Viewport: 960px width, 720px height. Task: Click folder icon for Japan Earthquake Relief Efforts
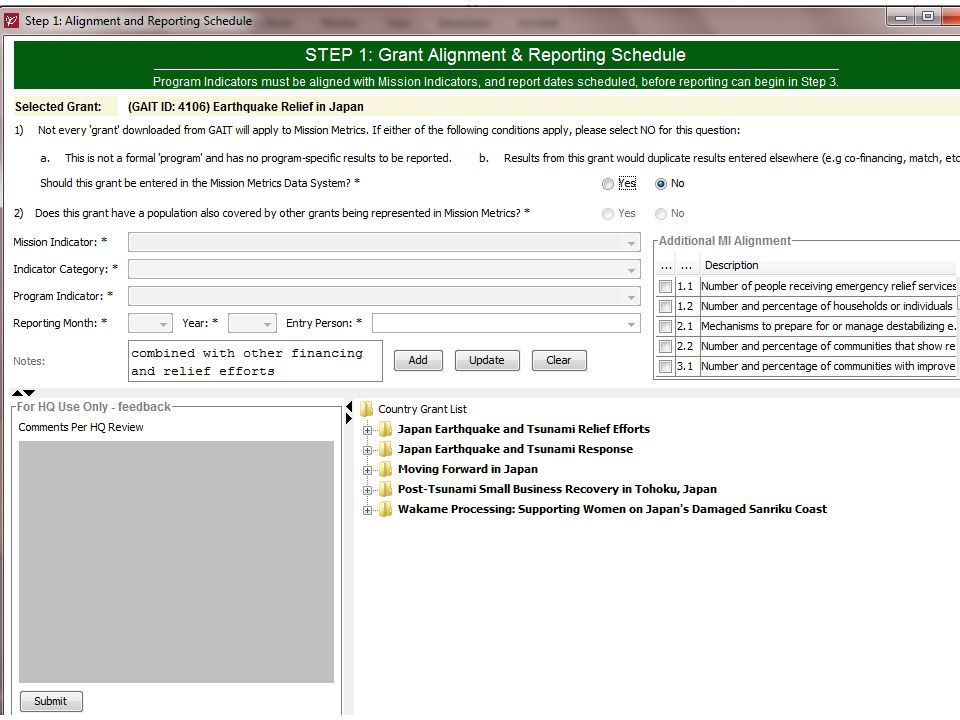coord(386,429)
